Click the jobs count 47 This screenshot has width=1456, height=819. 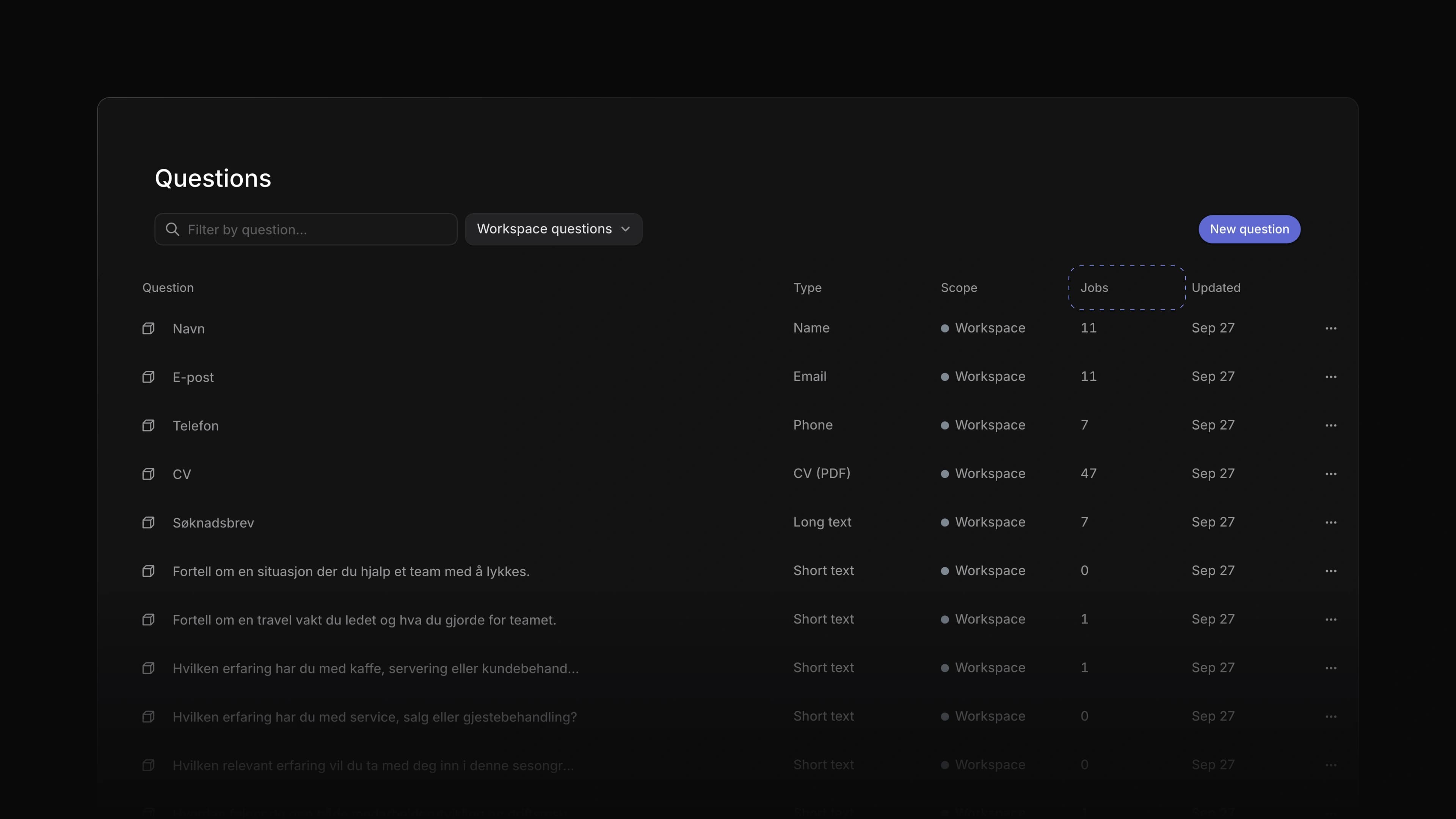pos(1089,474)
